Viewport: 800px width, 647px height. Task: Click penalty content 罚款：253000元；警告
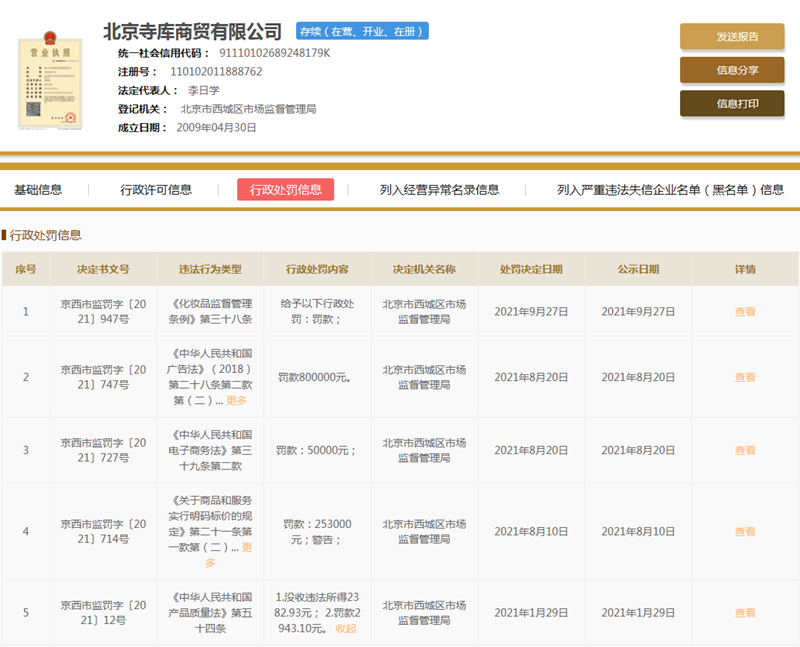[x=317, y=532]
